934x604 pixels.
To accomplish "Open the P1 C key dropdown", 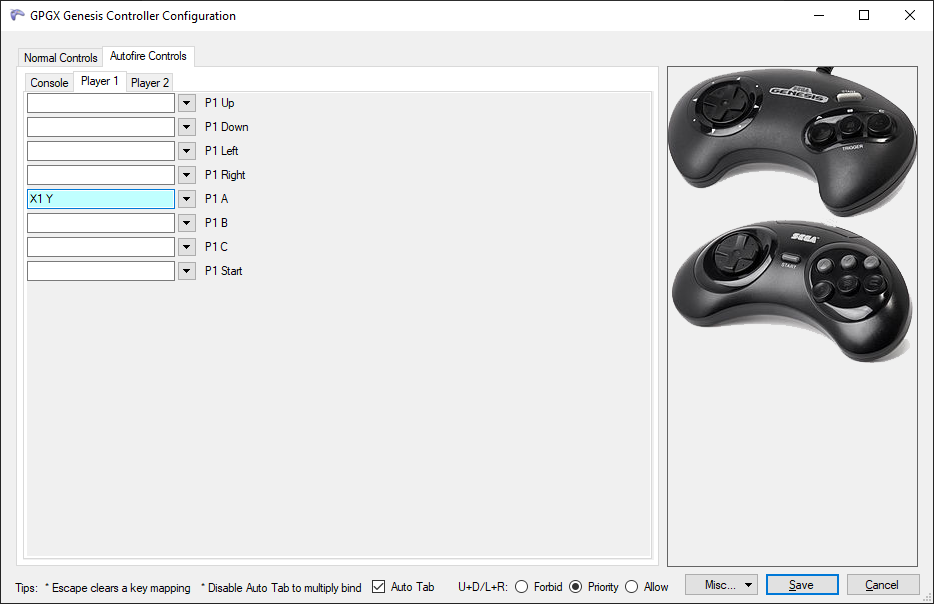I will pos(186,246).
